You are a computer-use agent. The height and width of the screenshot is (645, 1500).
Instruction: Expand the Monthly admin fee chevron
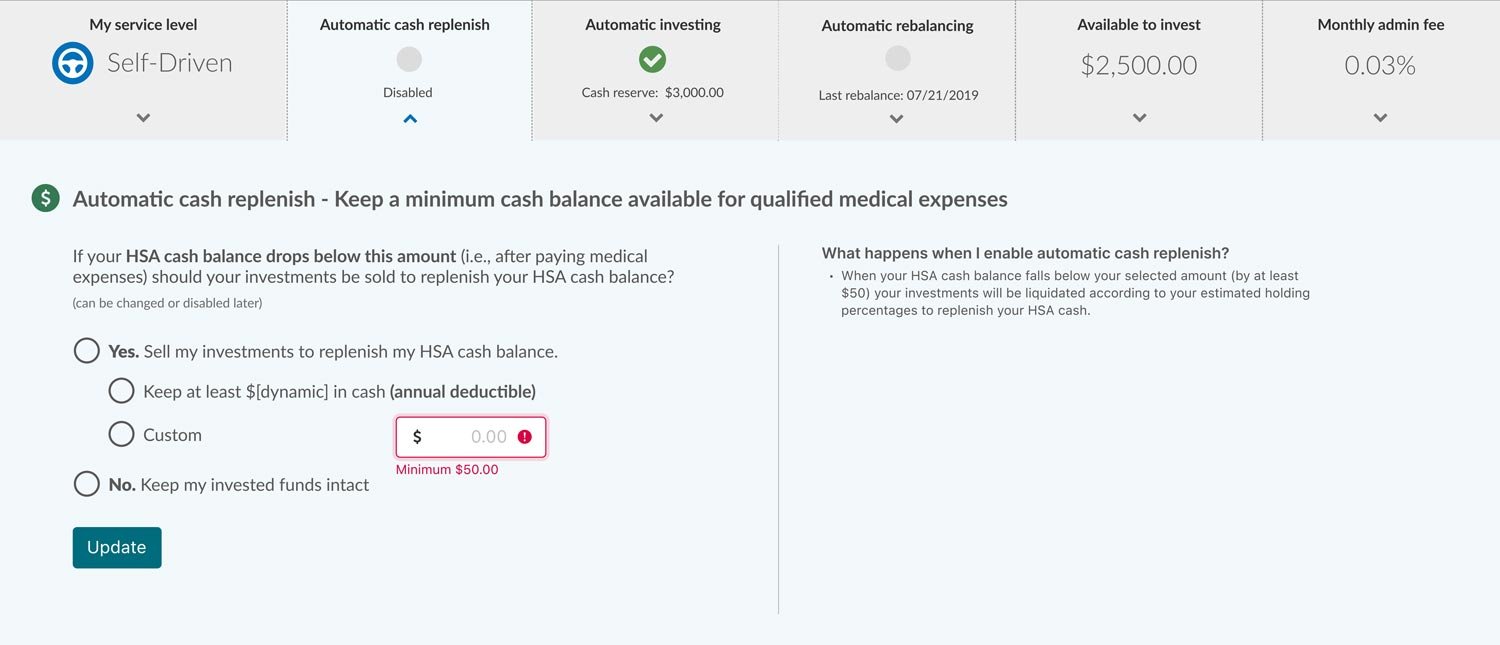pos(1380,117)
